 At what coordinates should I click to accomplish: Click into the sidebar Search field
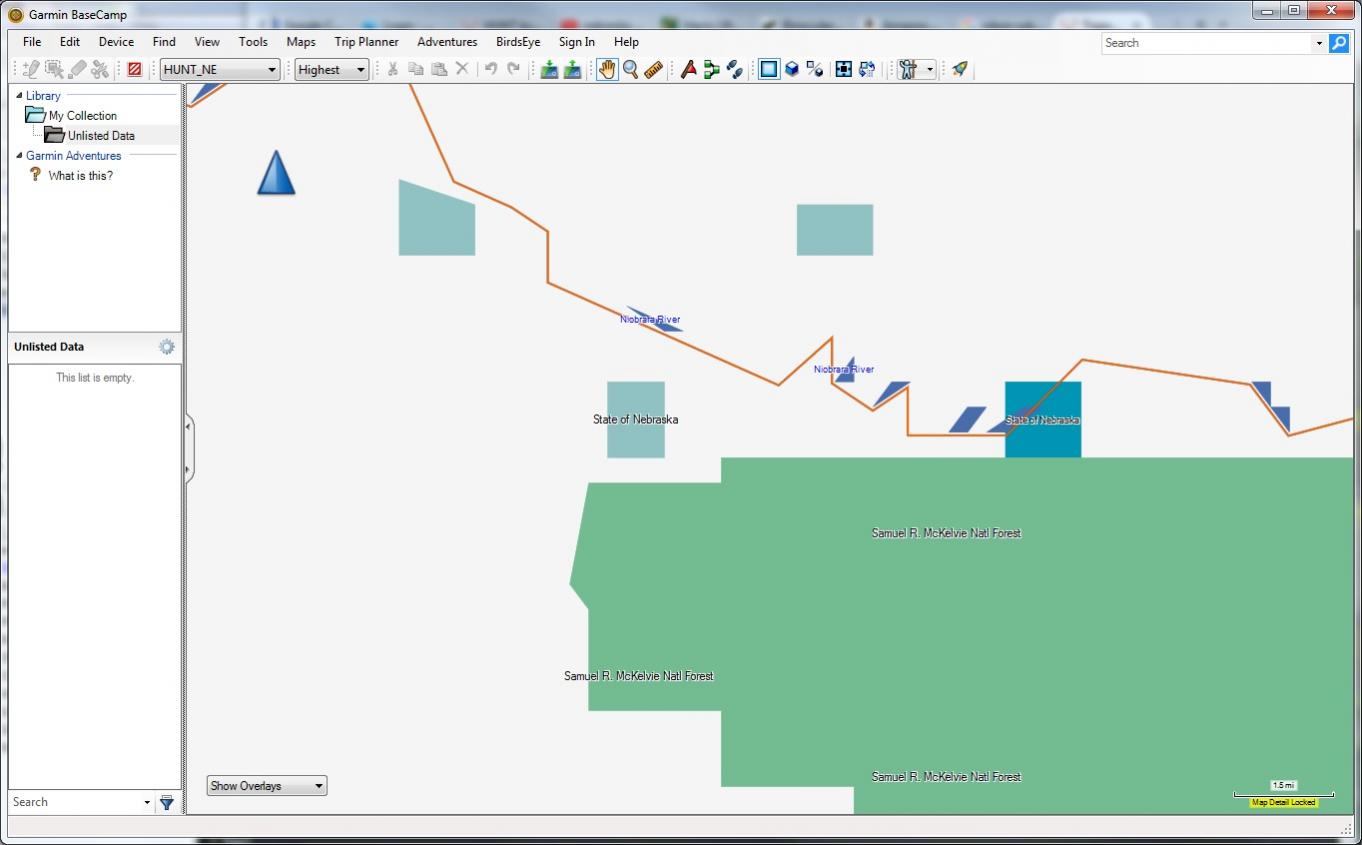click(74, 802)
